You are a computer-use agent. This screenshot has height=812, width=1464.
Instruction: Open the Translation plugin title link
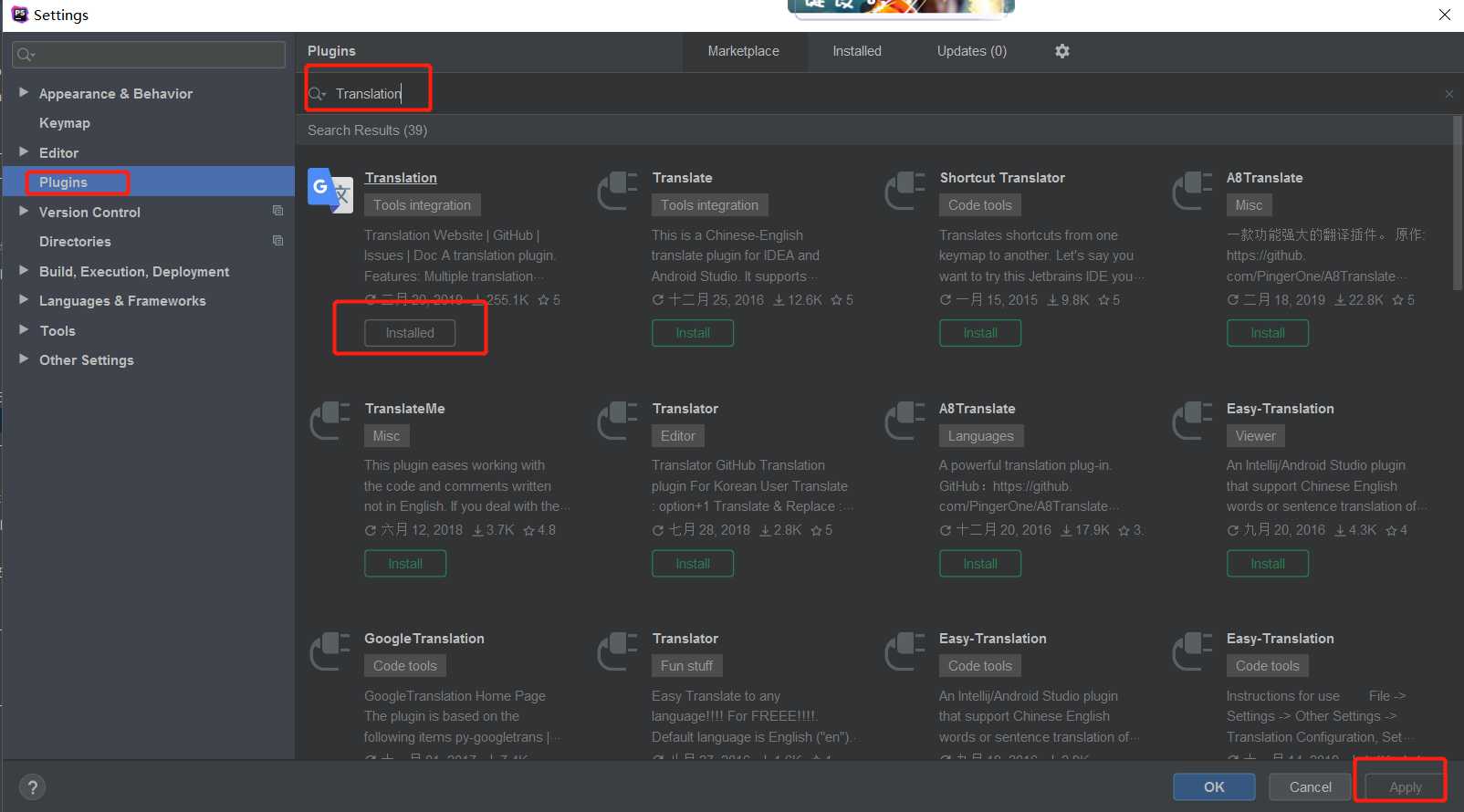401,178
